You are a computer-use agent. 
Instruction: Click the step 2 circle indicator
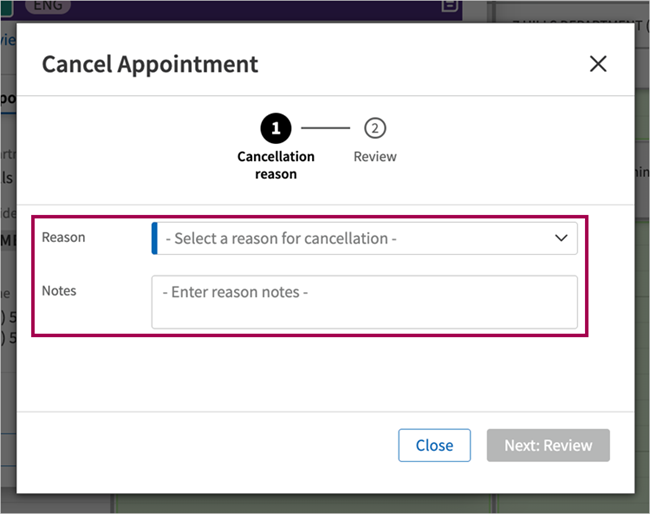[x=375, y=128]
